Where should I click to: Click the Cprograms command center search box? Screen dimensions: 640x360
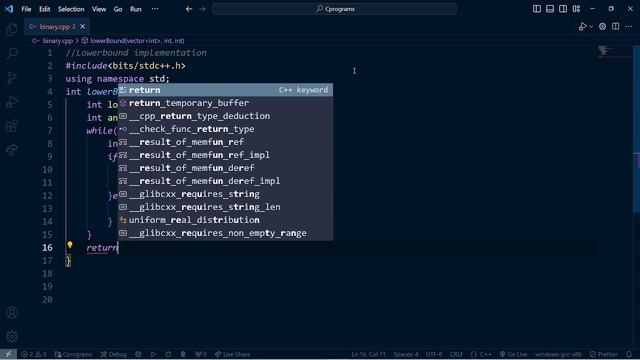pyautogui.click(x=334, y=9)
